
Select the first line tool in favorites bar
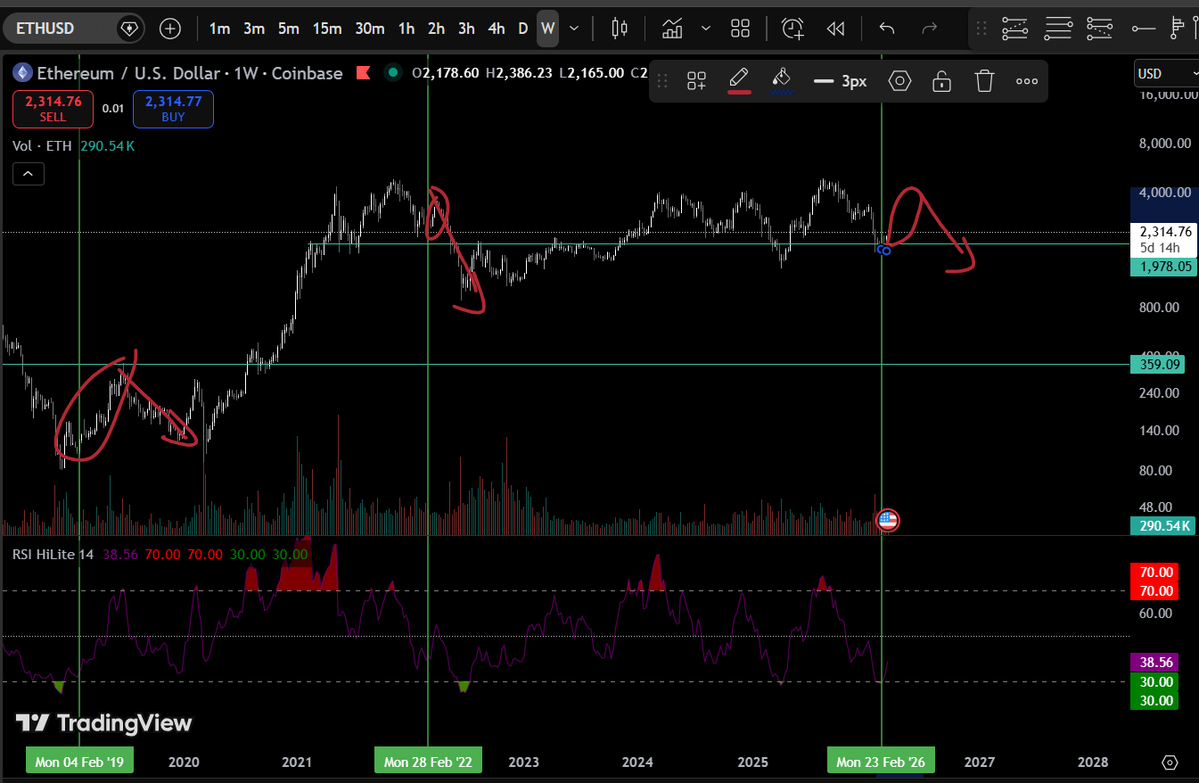[x=1015, y=28]
